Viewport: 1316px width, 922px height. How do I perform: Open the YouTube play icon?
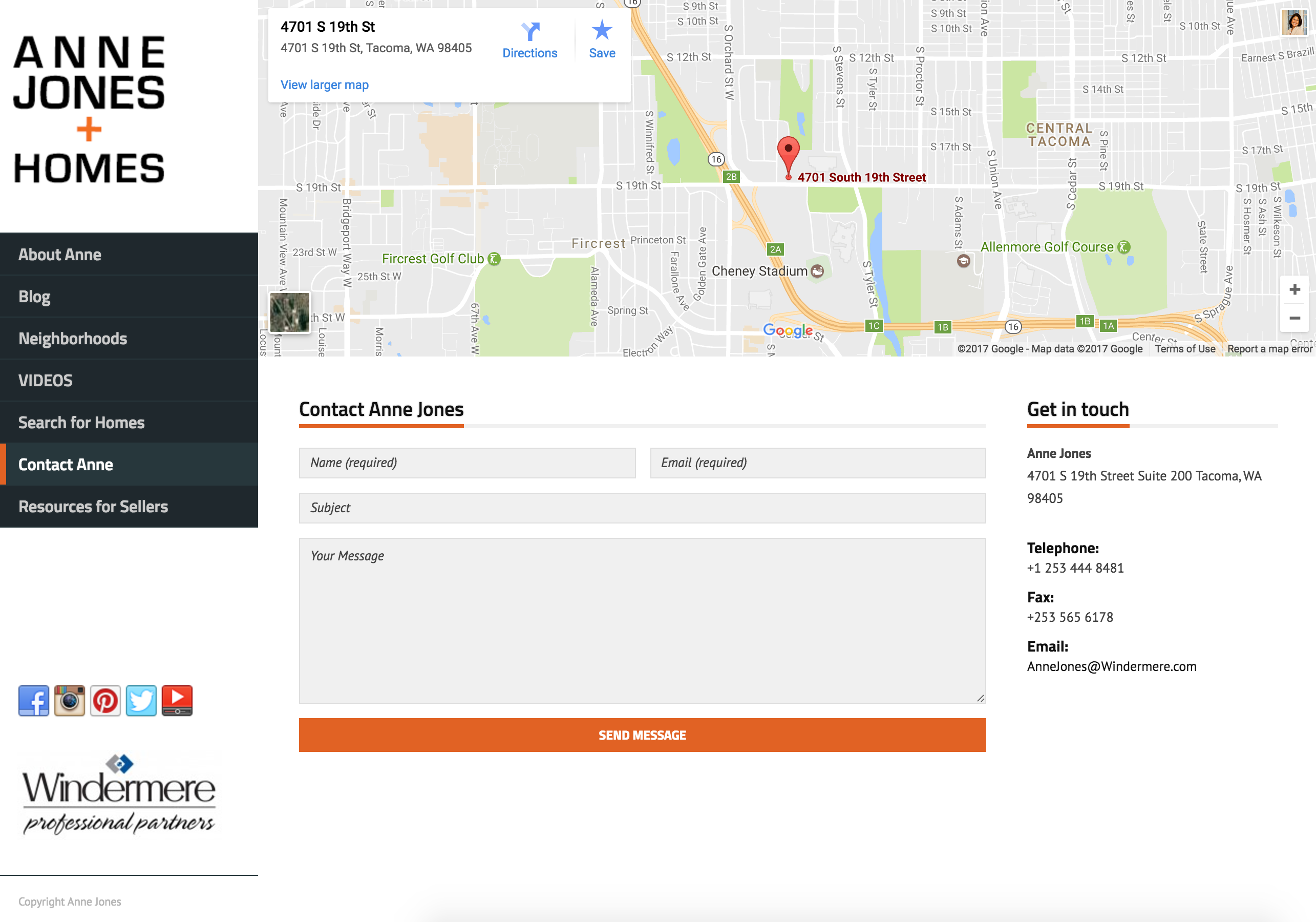coord(177,701)
